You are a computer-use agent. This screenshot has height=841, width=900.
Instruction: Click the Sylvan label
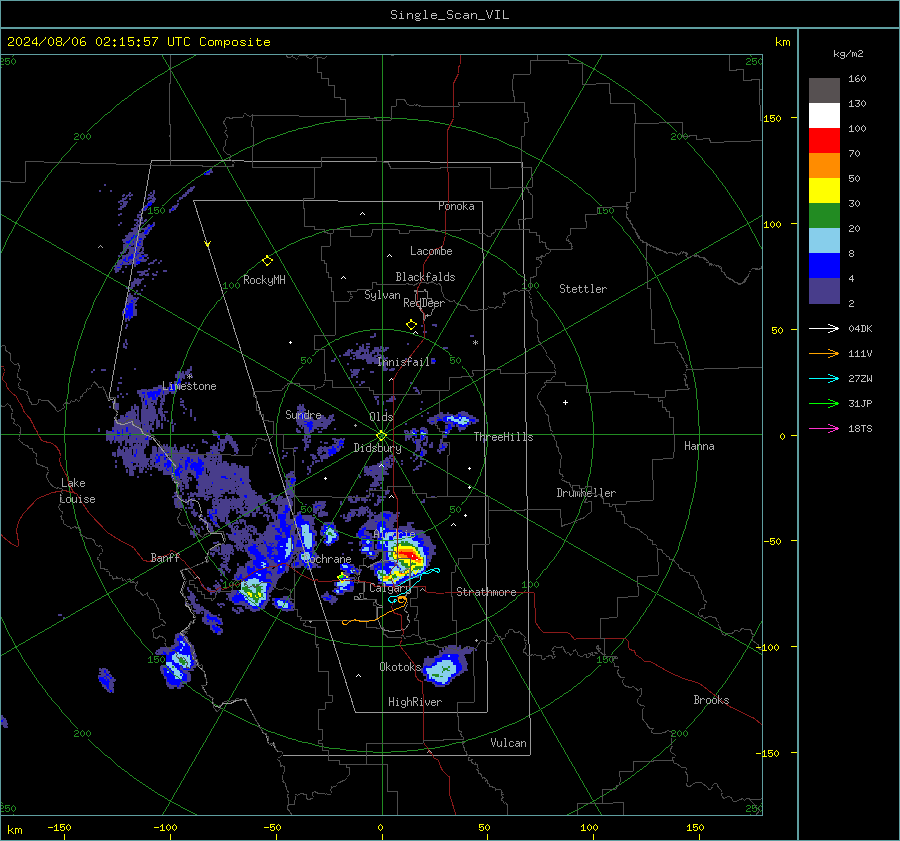(x=382, y=295)
